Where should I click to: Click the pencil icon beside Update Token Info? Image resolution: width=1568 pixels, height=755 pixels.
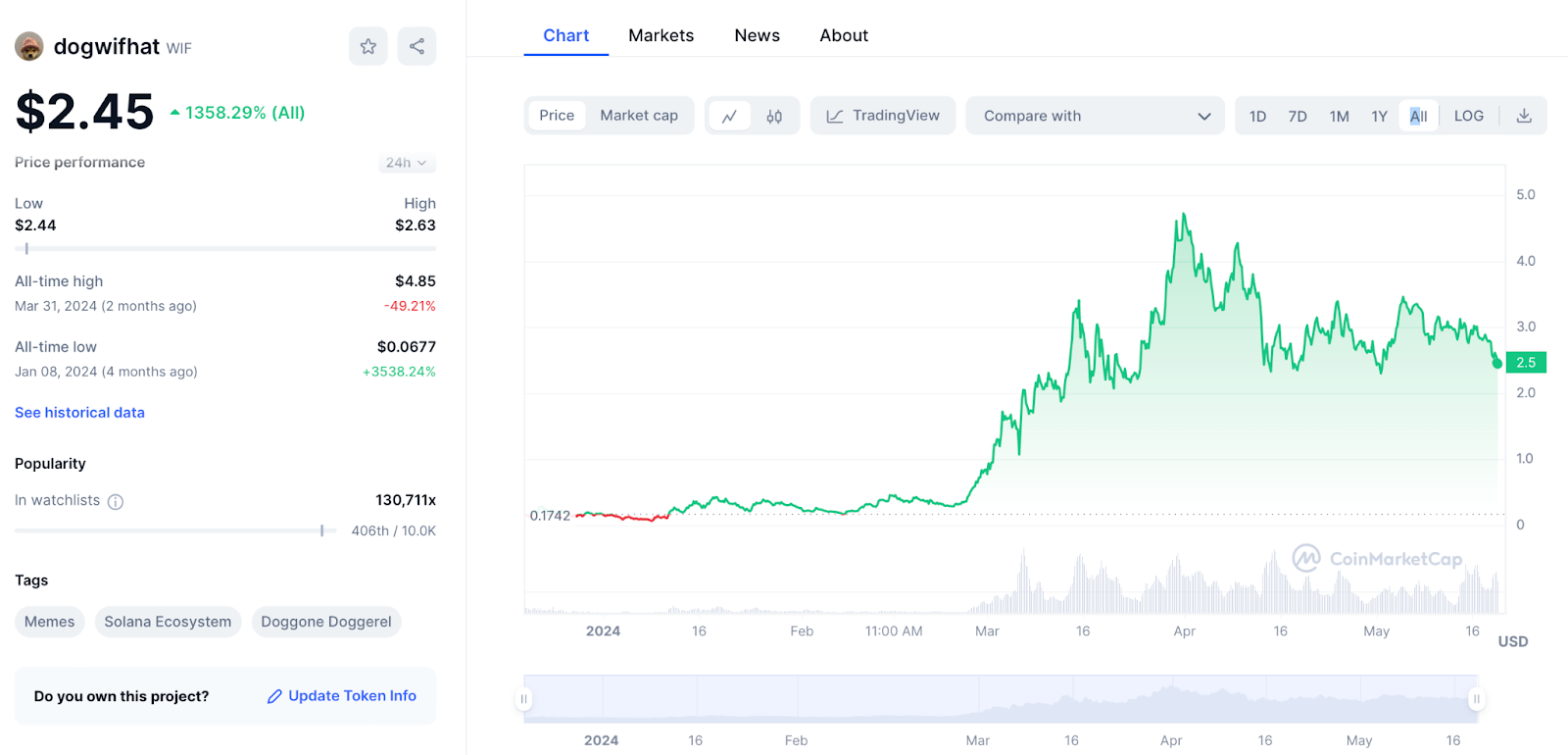(x=274, y=696)
